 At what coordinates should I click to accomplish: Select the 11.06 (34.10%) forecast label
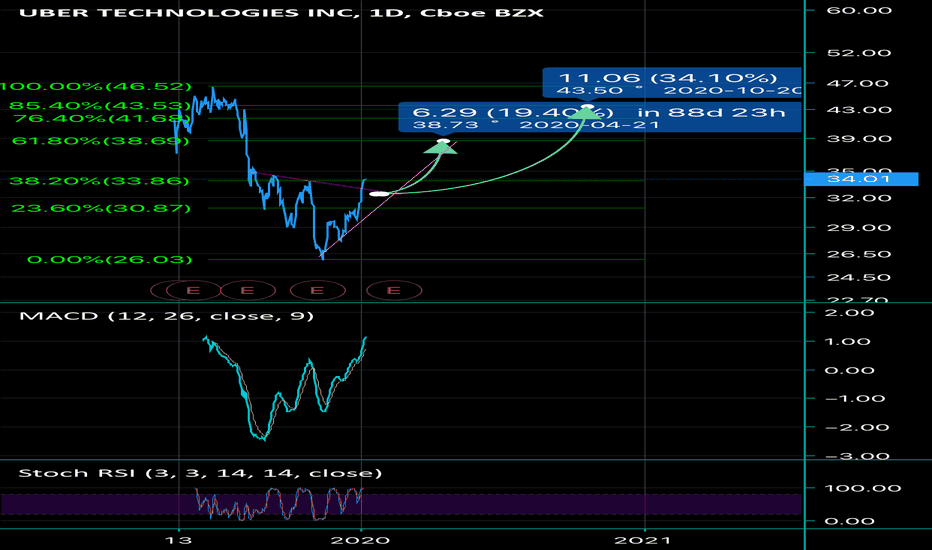coord(672,83)
